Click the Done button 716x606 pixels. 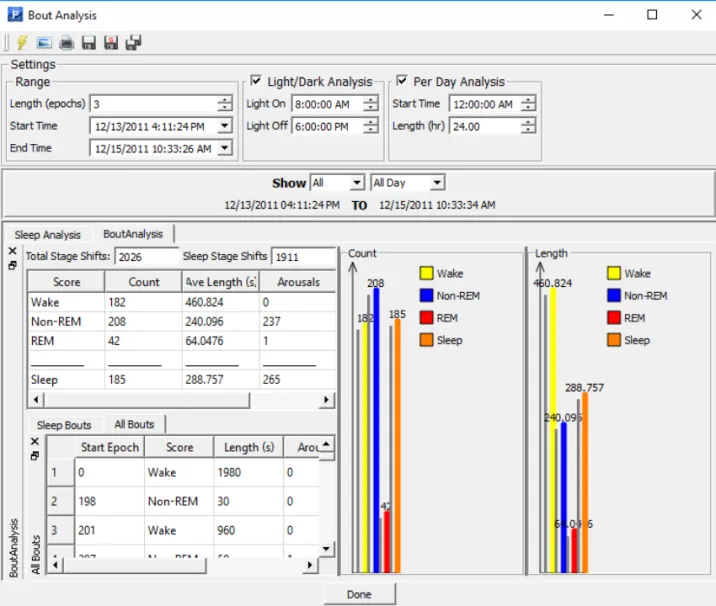click(x=359, y=594)
